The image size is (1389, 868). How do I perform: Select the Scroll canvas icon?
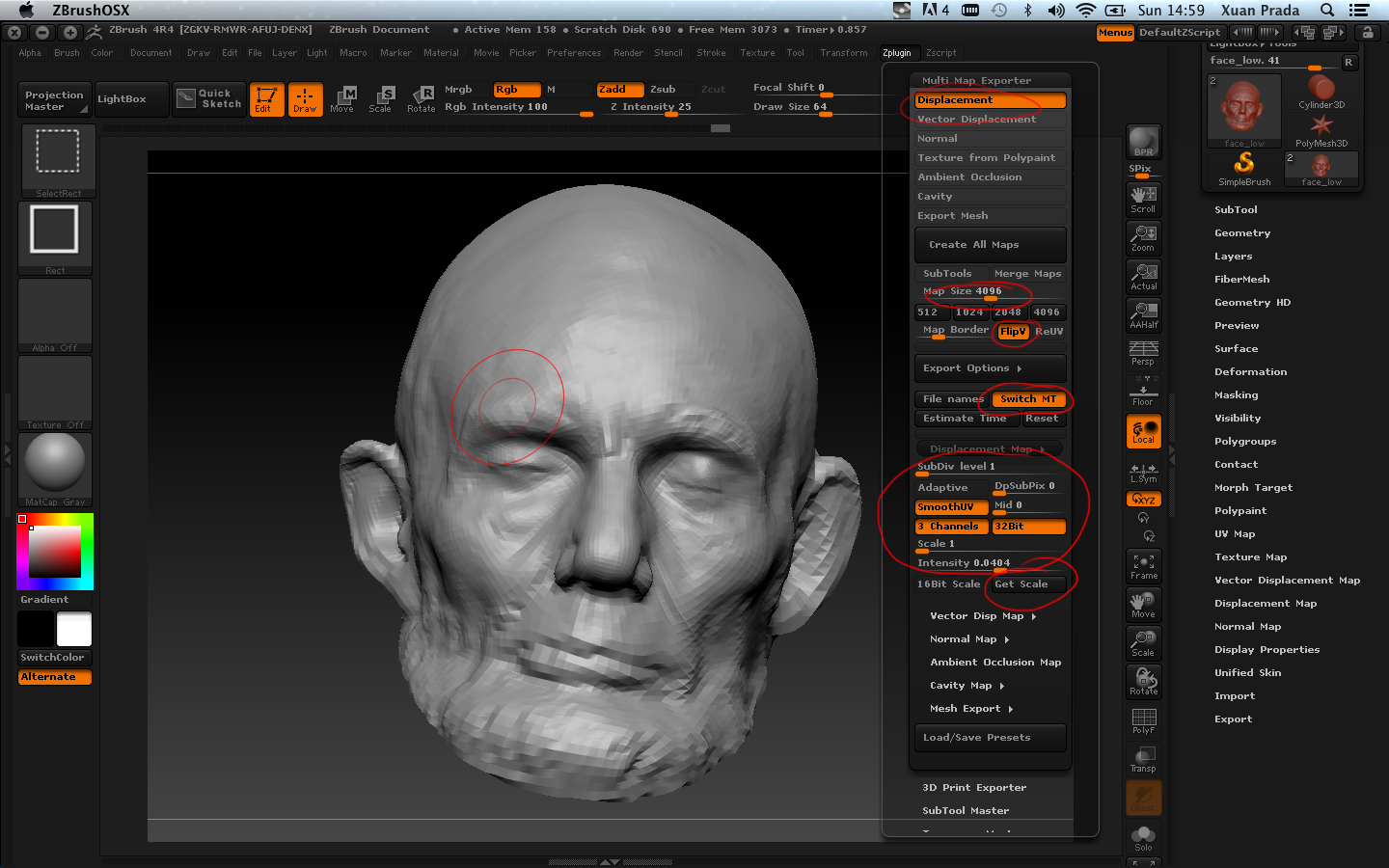[x=1144, y=200]
